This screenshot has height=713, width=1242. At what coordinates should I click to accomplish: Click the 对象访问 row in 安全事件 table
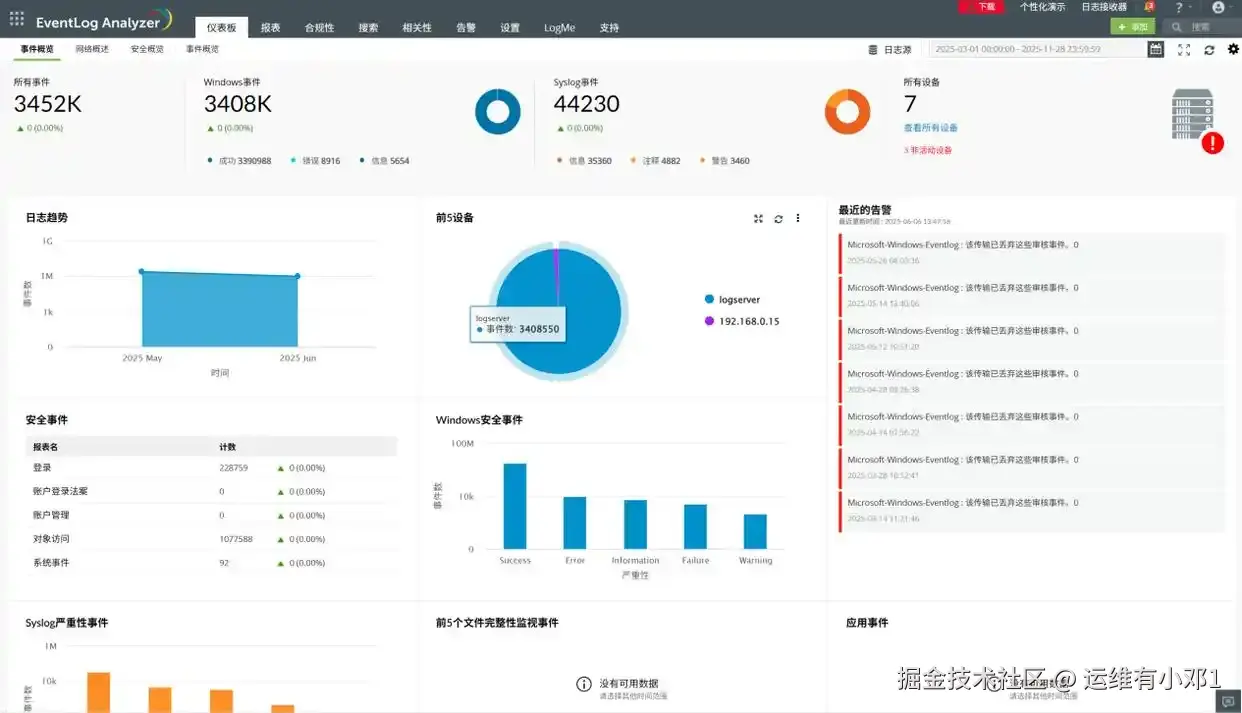click(211, 539)
